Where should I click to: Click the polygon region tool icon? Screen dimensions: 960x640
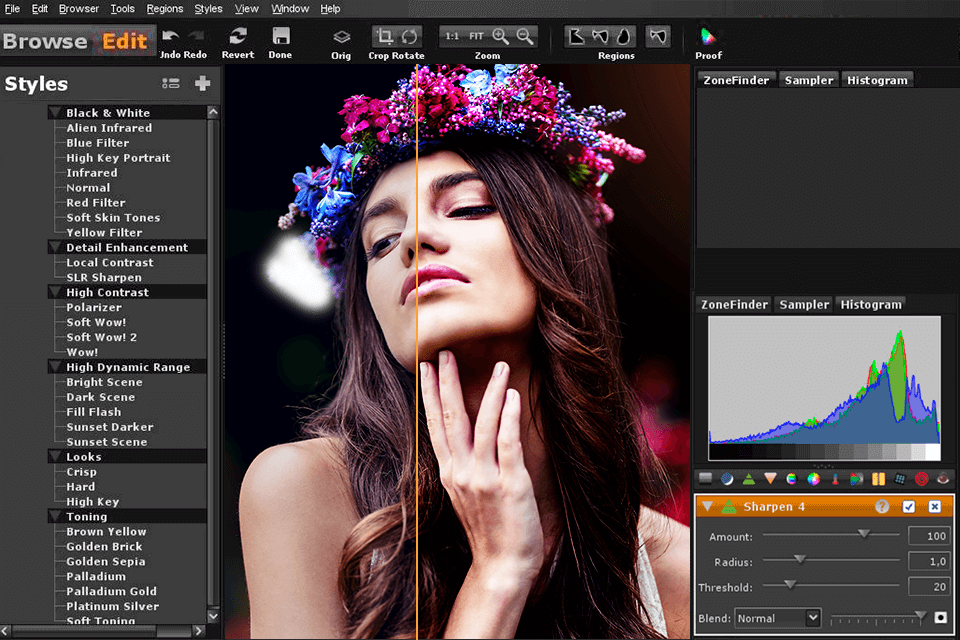pyautogui.click(x=576, y=38)
